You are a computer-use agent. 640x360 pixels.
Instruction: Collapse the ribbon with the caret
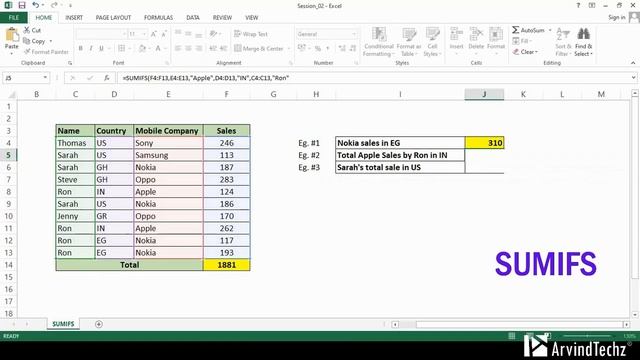click(x=633, y=63)
